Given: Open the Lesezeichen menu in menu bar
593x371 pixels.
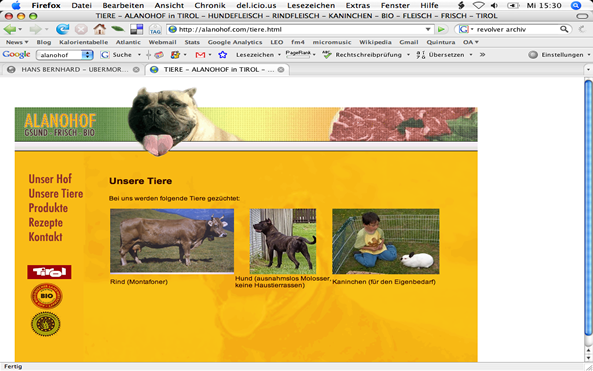Looking at the screenshot, I should click(x=311, y=5).
